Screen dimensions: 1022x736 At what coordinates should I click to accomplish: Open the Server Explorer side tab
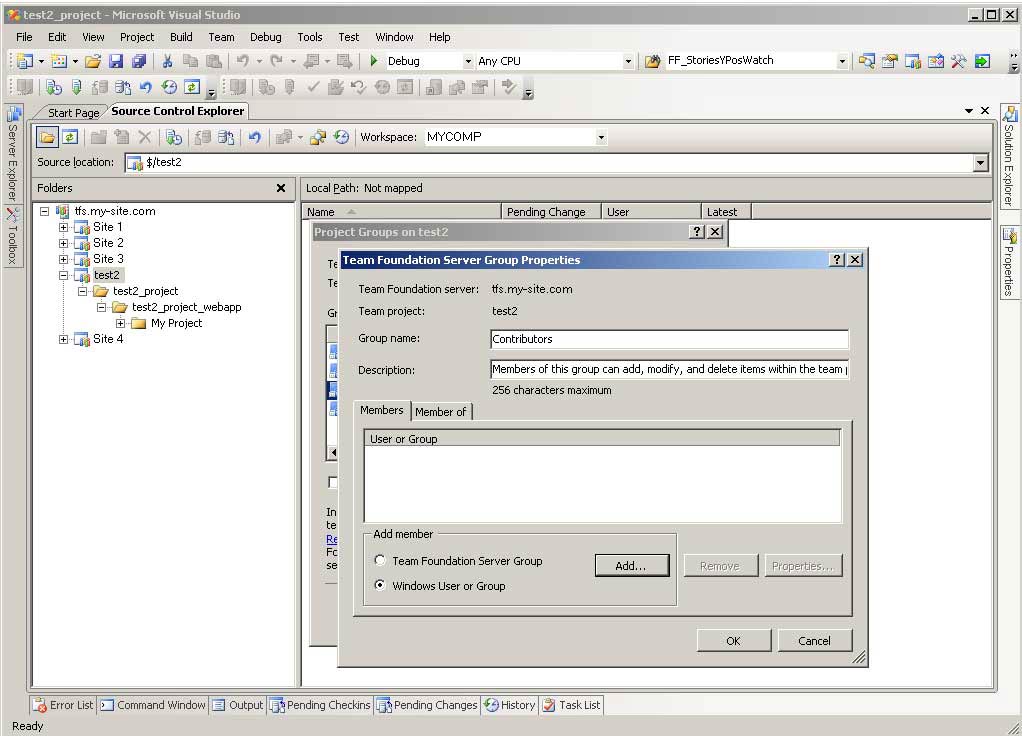point(12,154)
